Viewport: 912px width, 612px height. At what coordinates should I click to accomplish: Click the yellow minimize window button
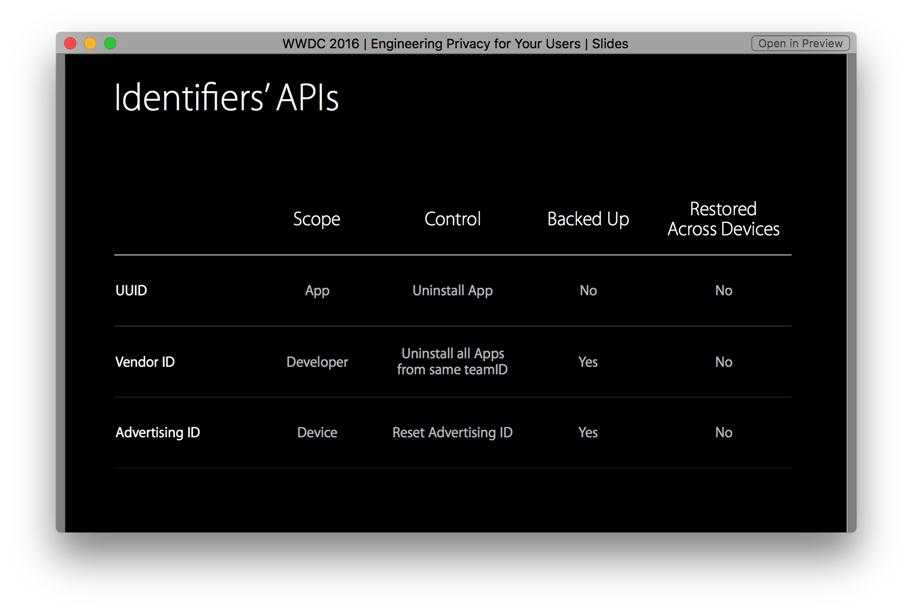[90, 44]
